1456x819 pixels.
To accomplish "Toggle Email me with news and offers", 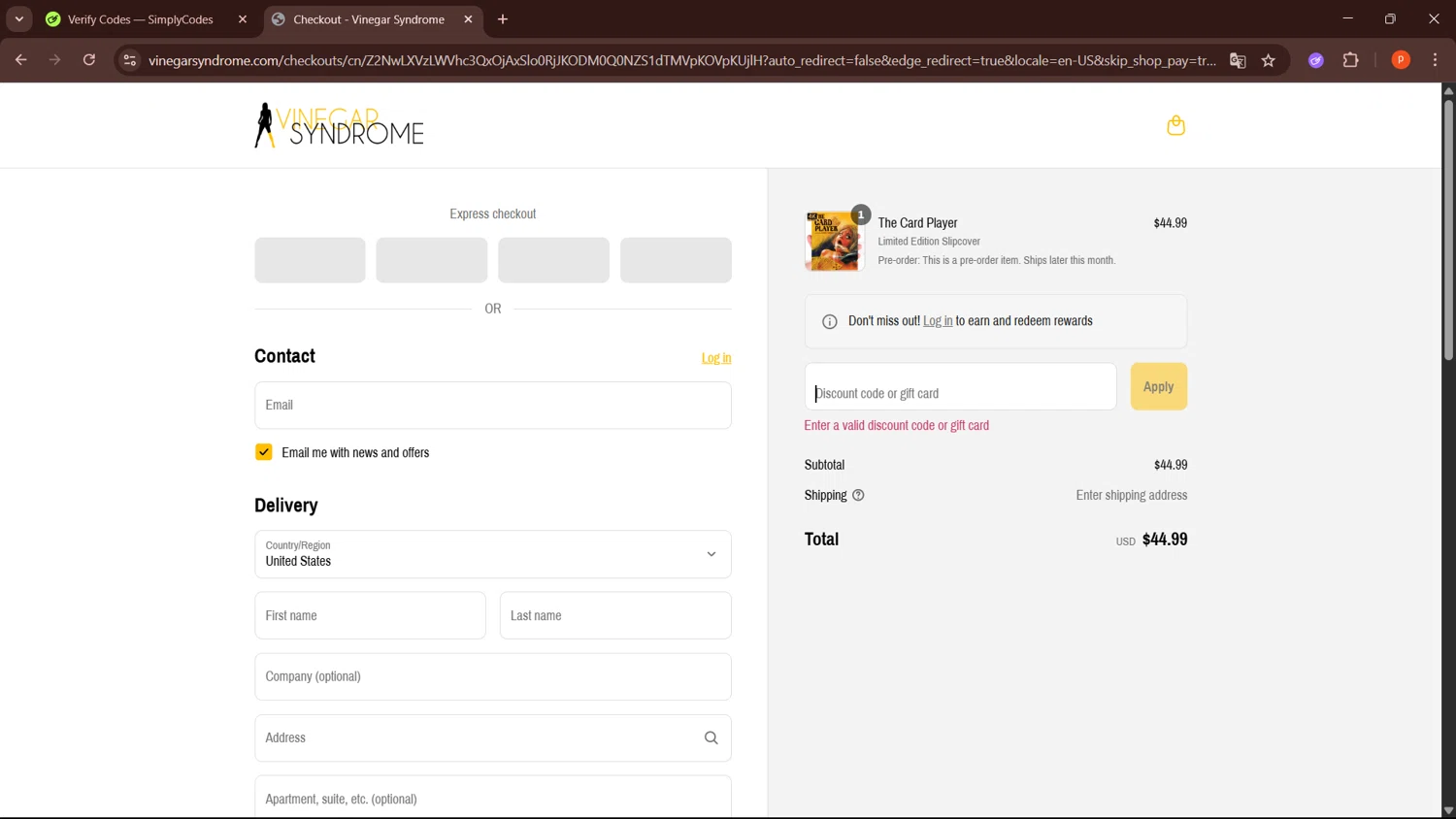I will click(264, 452).
